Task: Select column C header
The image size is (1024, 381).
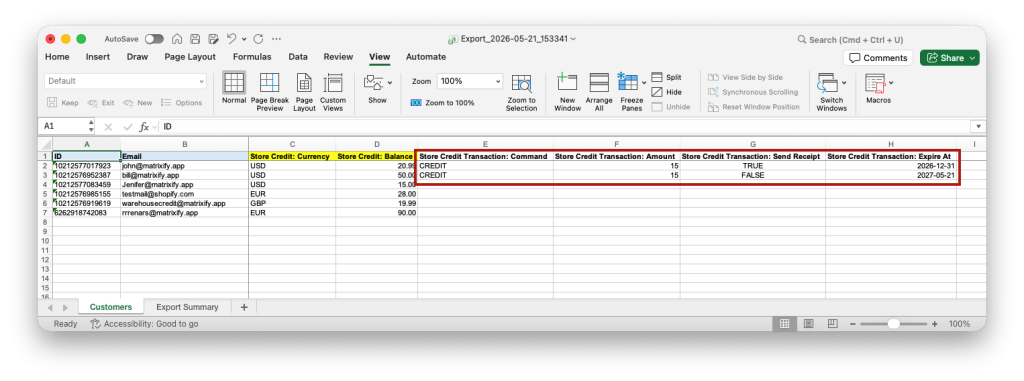Action: point(292,144)
